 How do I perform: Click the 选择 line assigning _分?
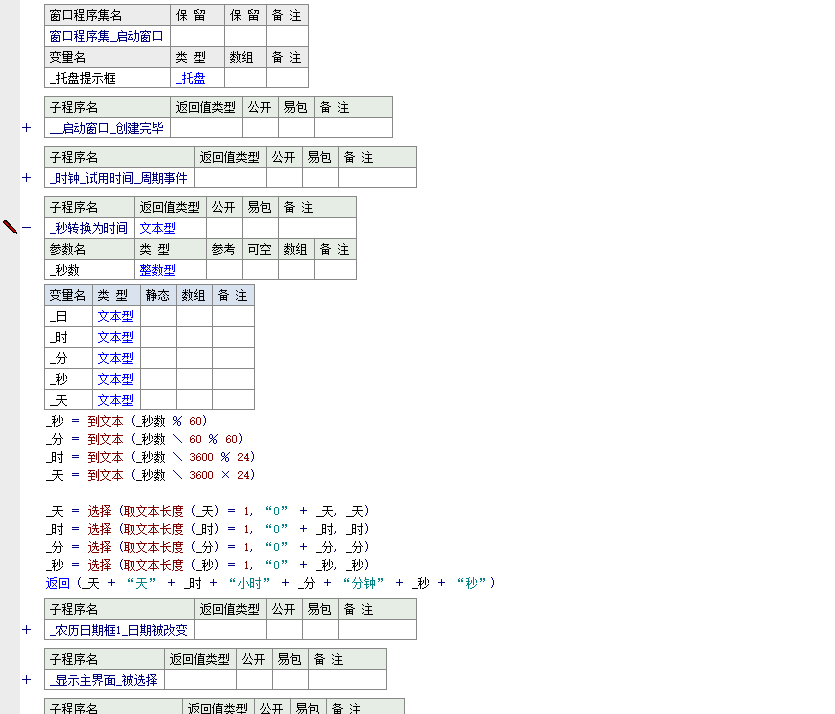(x=208, y=547)
